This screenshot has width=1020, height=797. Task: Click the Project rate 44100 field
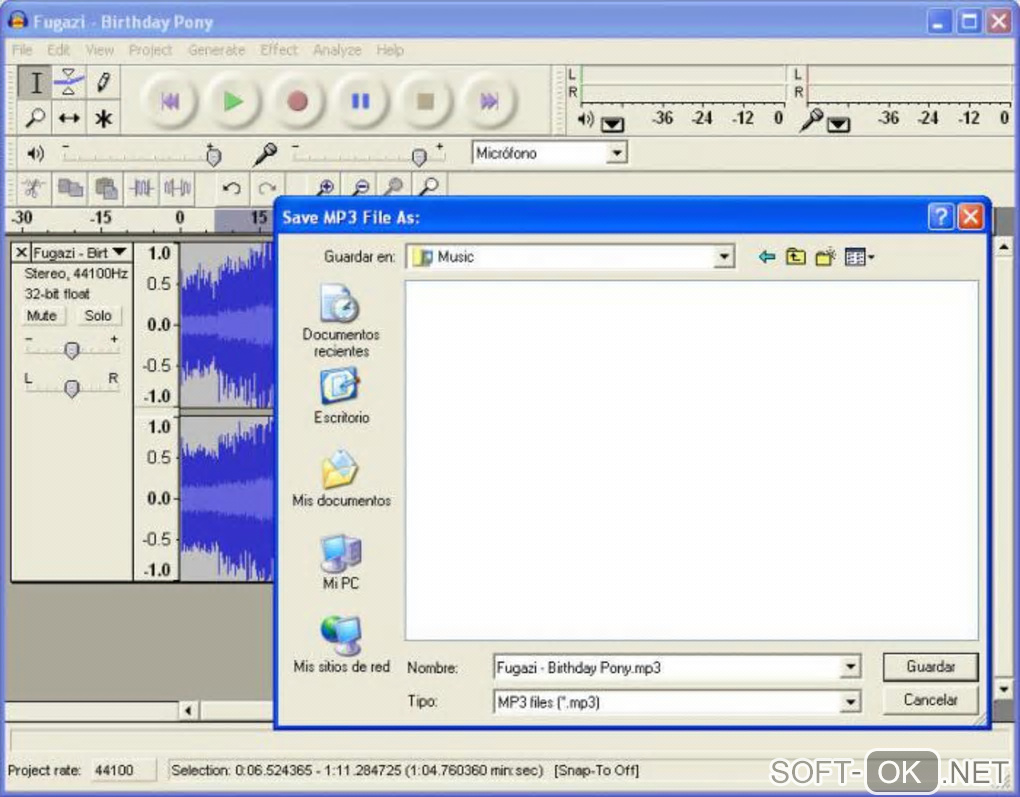124,770
